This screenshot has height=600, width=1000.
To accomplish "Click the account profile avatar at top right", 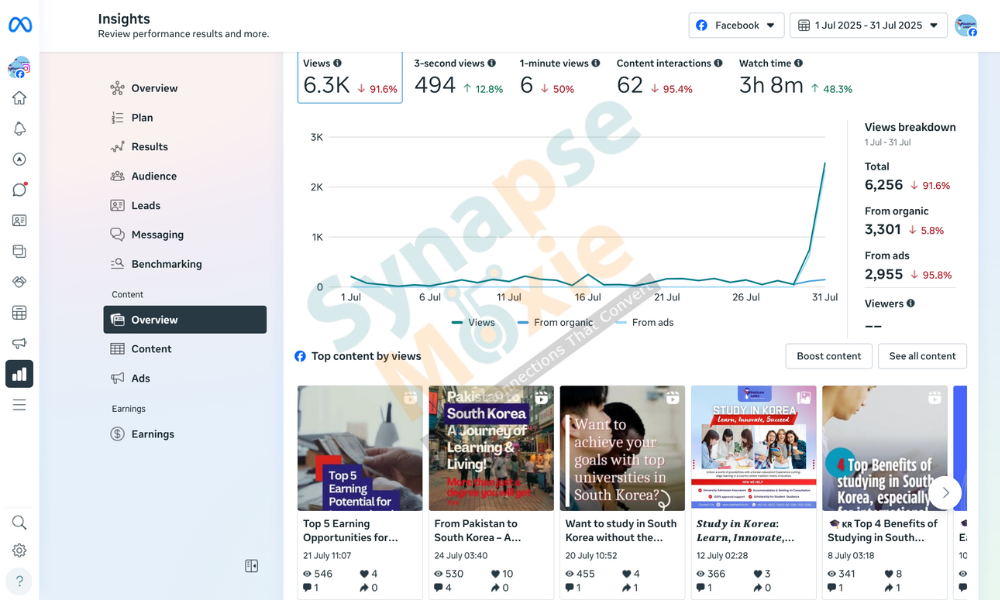I will [x=965, y=26].
